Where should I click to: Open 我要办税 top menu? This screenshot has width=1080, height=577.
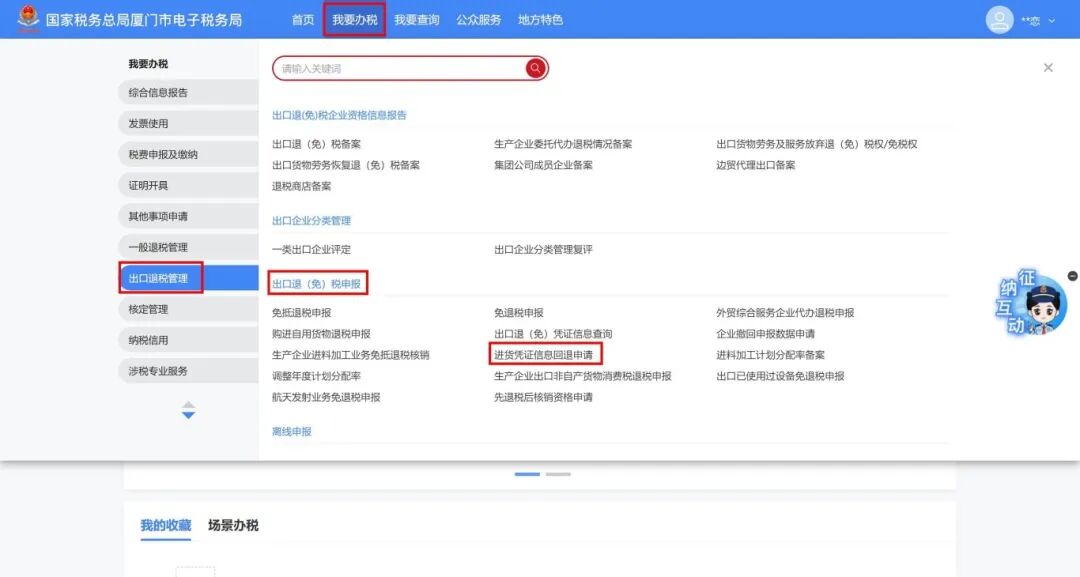[355, 20]
